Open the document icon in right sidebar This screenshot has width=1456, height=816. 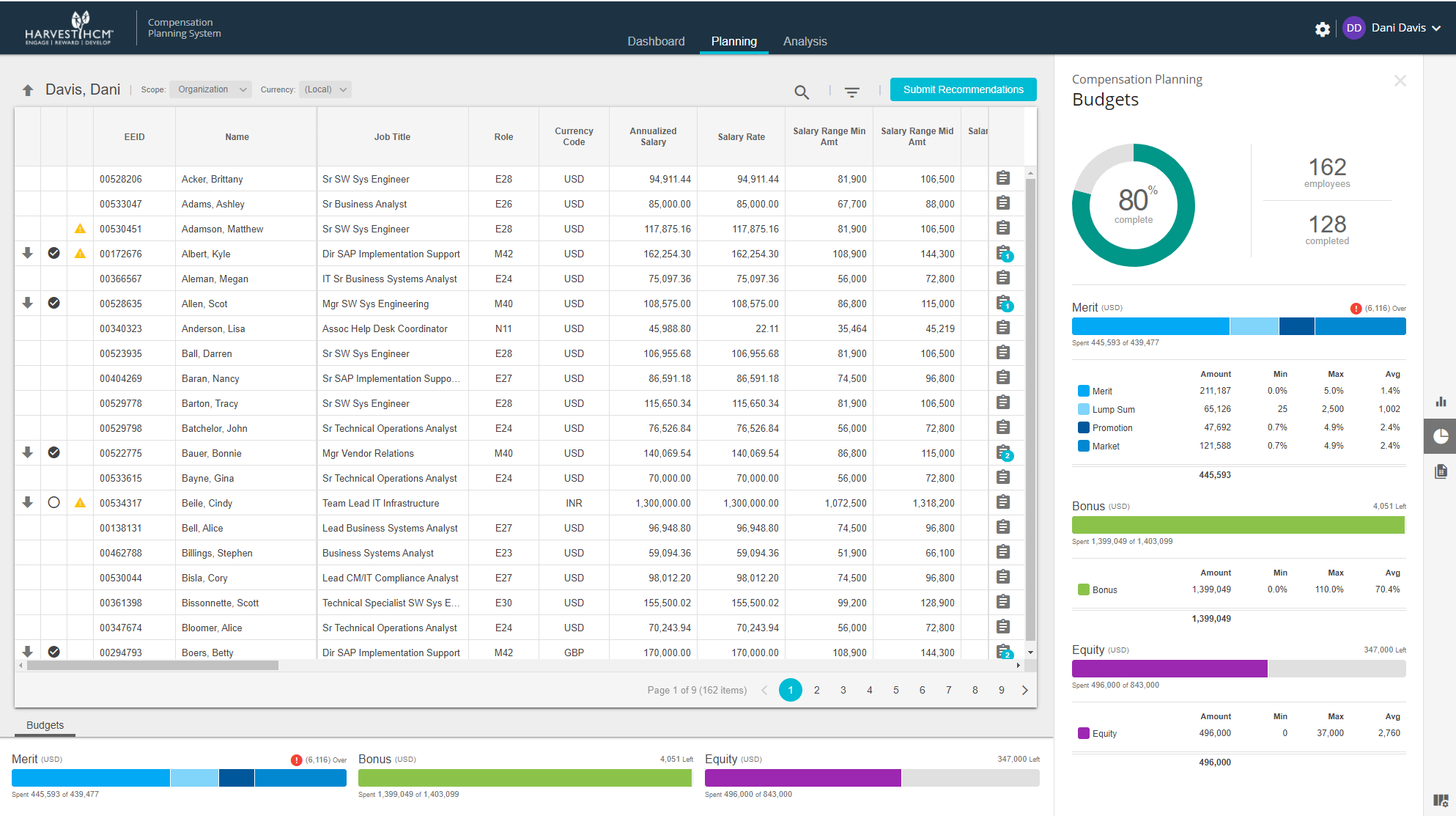tap(1441, 471)
